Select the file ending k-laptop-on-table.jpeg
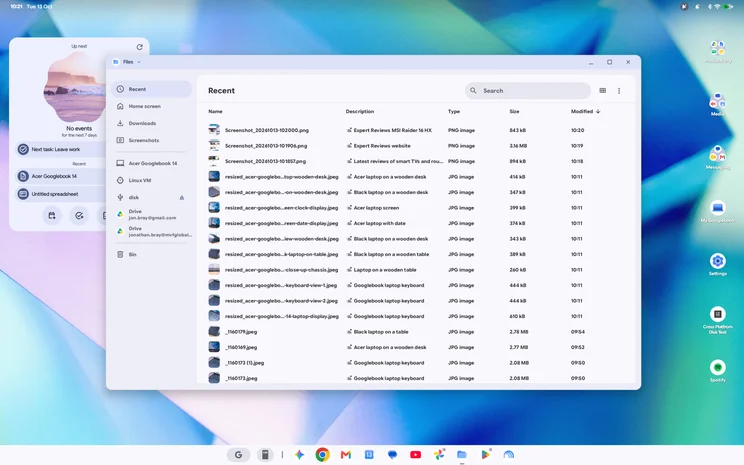 [x=281, y=254]
